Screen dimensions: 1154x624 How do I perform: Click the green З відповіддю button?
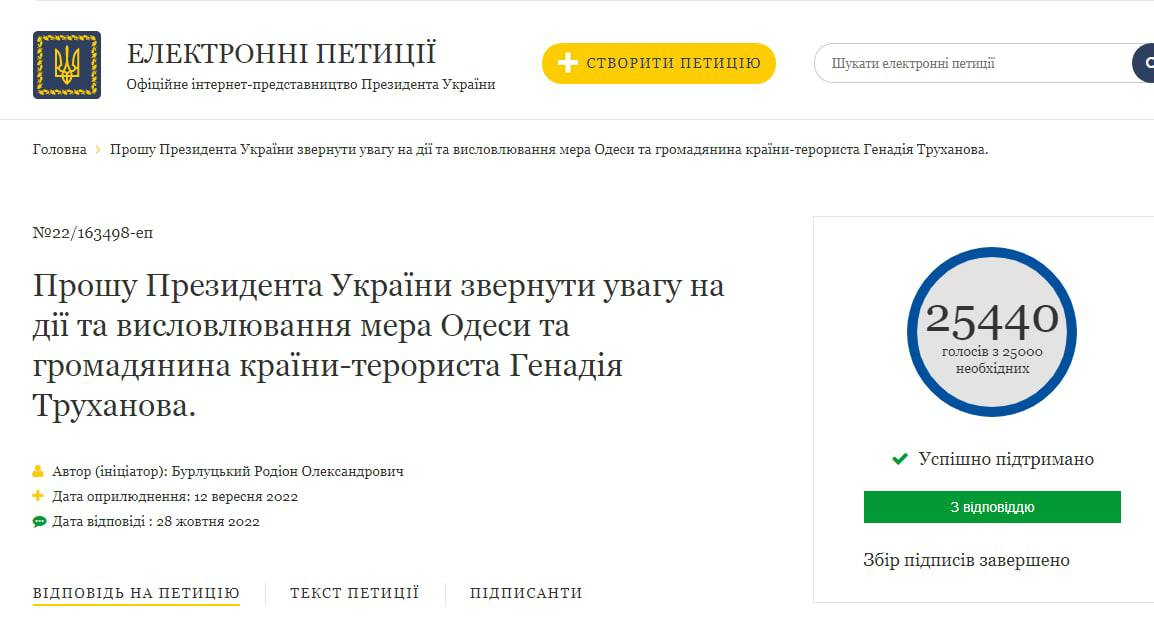992,507
